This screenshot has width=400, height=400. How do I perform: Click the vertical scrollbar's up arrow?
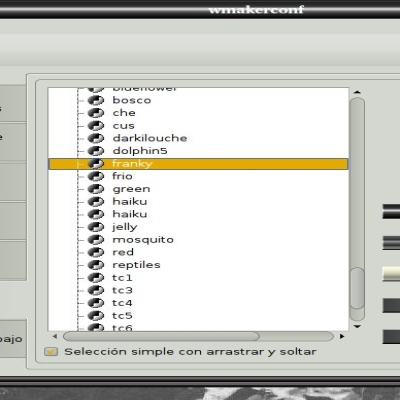pyautogui.click(x=357, y=92)
